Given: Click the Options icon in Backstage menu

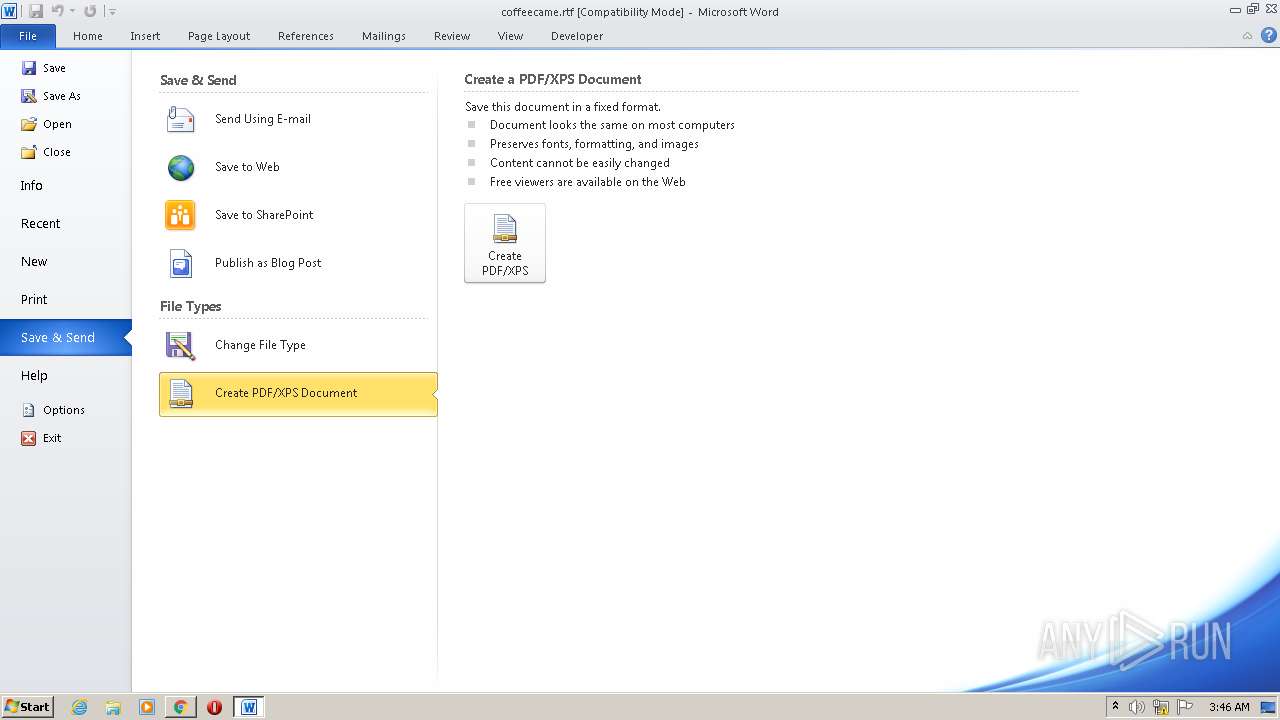Looking at the screenshot, I should pos(29,410).
